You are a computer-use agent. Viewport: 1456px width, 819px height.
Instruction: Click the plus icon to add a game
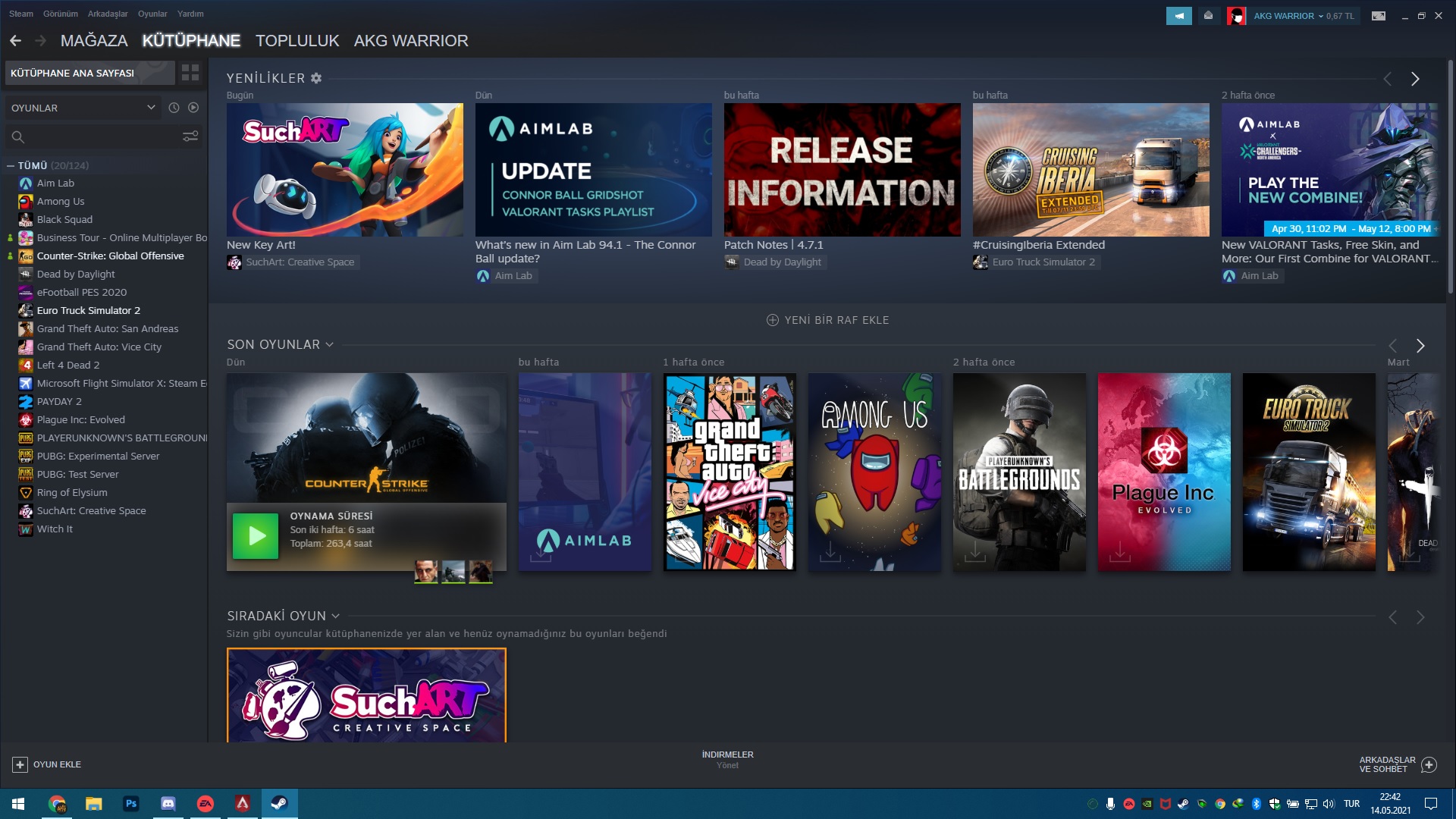click(x=20, y=764)
